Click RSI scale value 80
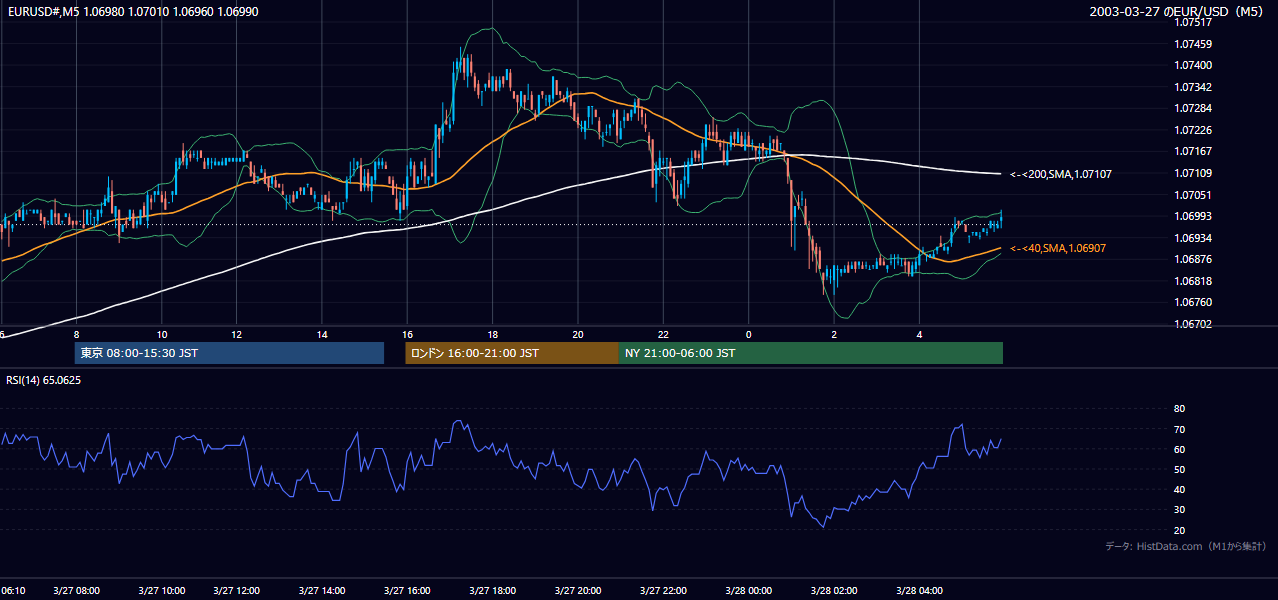Image resolution: width=1278 pixels, height=600 pixels. point(1179,409)
